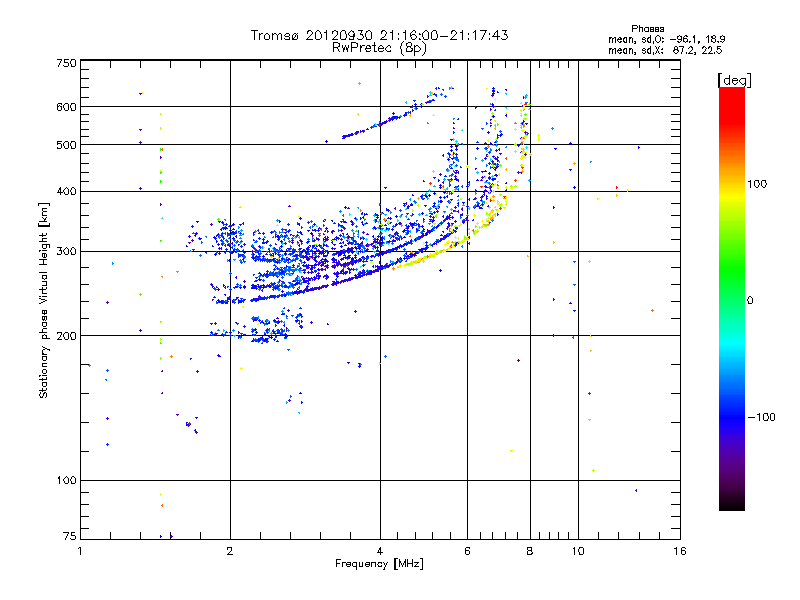Click the x-axis tick label '4'
800x600 pixels.
point(380,551)
